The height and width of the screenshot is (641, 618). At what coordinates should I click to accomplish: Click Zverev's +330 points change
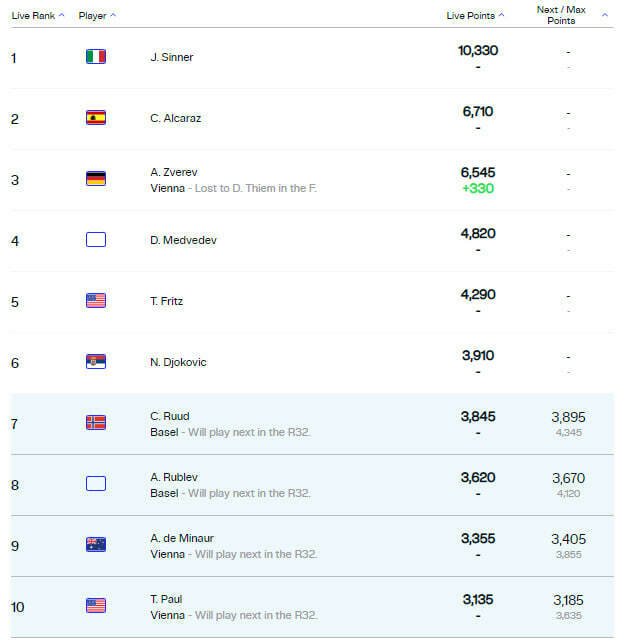(x=479, y=188)
